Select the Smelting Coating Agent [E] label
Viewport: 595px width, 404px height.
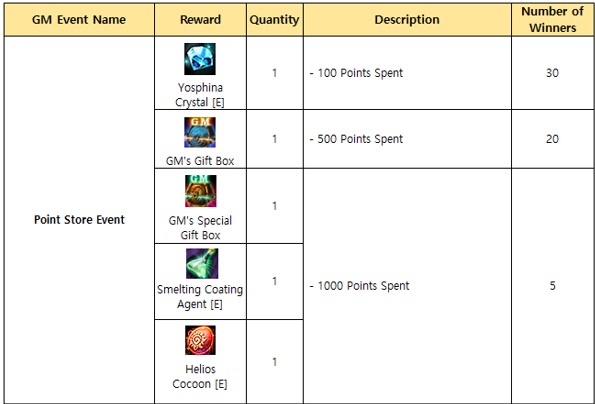click(x=200, y=297)
